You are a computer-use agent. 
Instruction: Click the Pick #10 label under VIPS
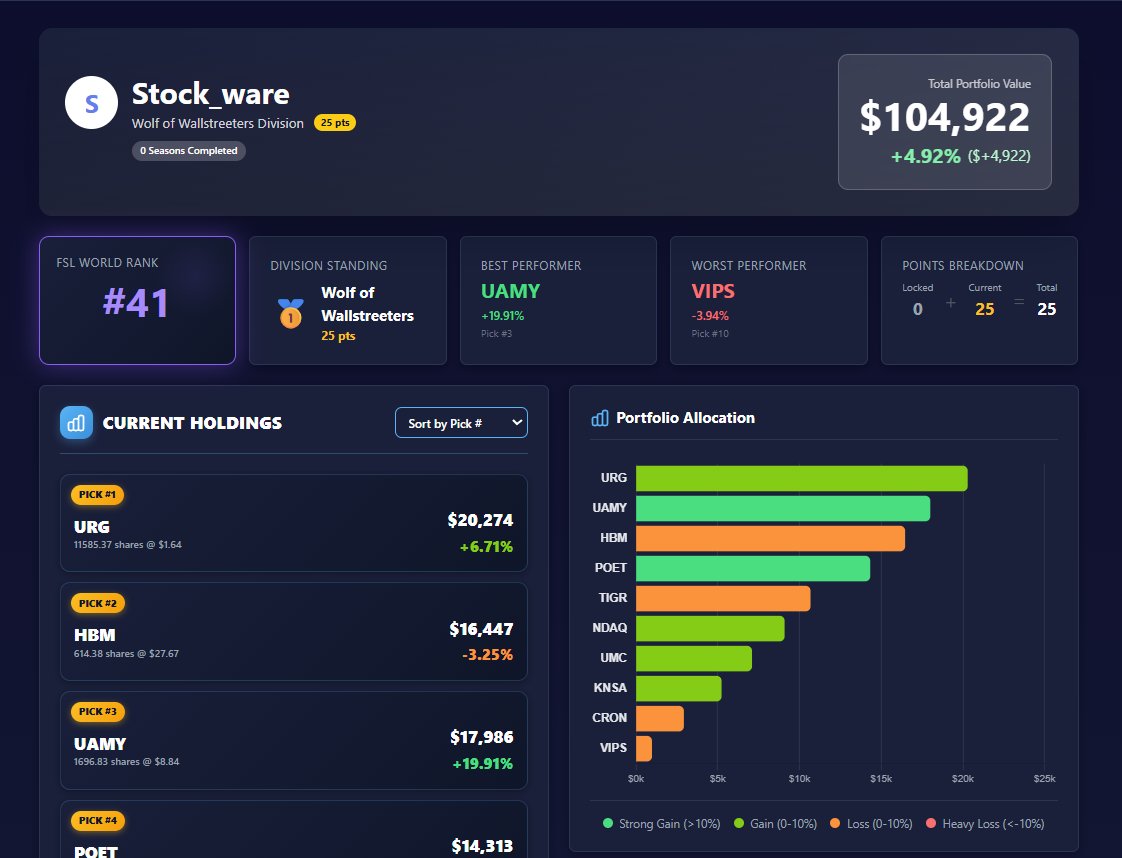click(x=710, y=333)
